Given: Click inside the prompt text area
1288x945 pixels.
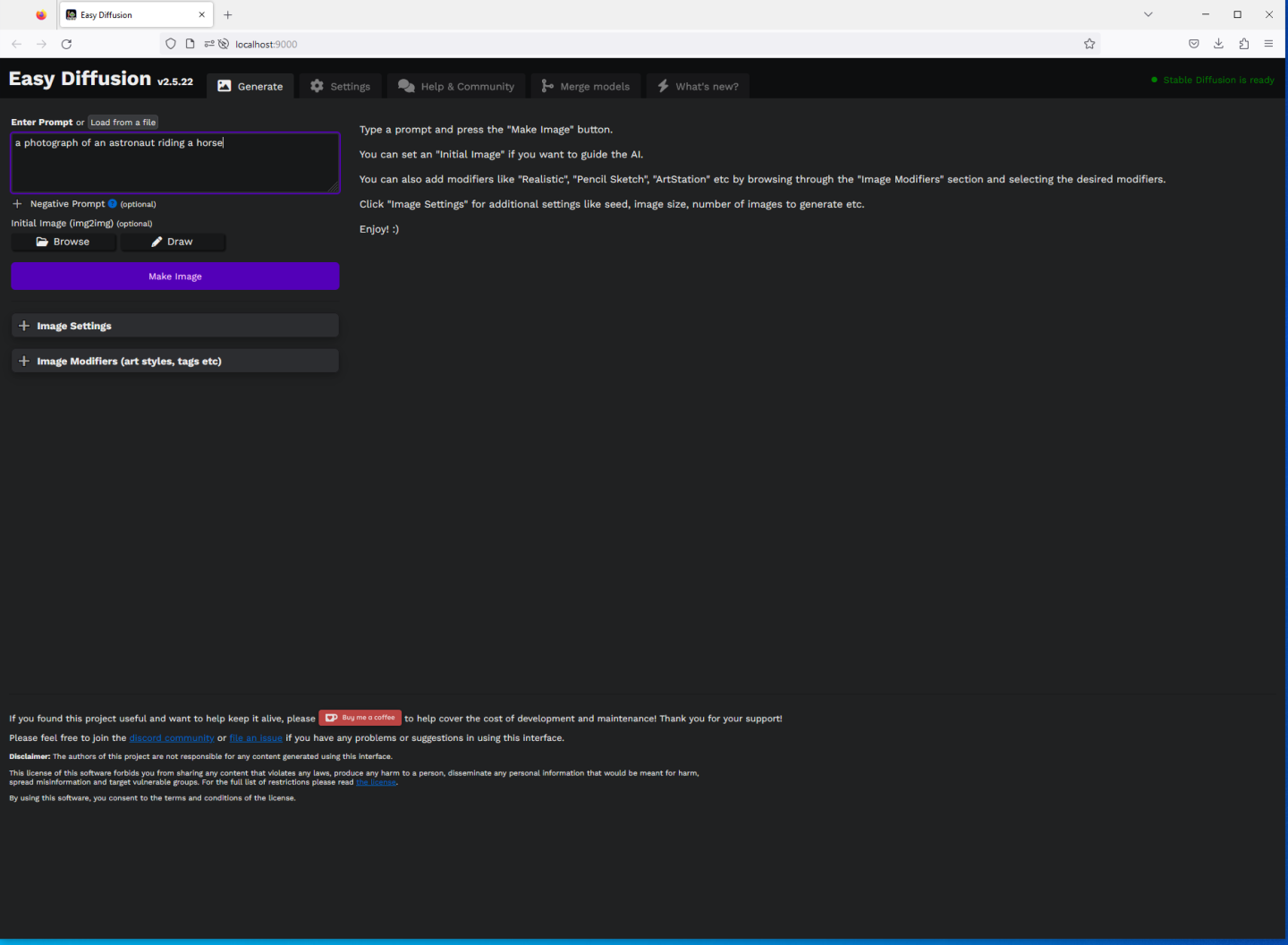Looking at the screenshot, I should point(174,166).
